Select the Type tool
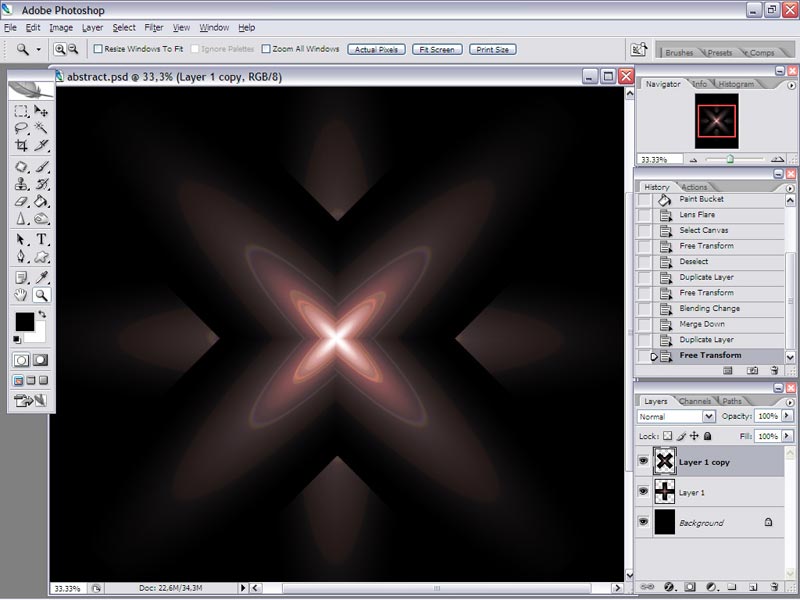Image resolution: width=800 pixels, height=600 pixels. tap(41, 239)
